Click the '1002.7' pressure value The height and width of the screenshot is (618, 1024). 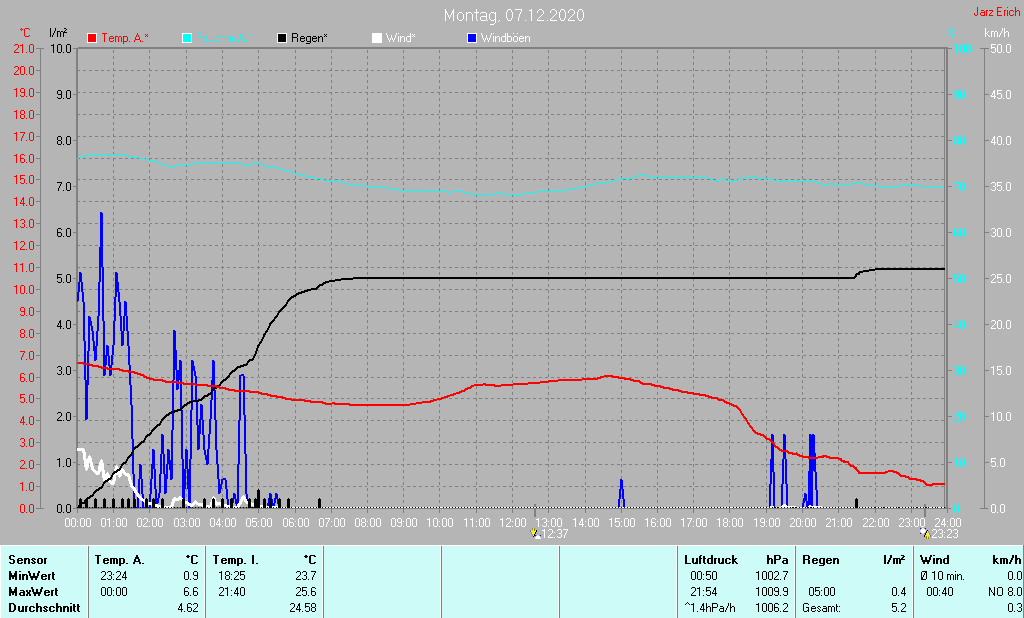pos(772,576)
